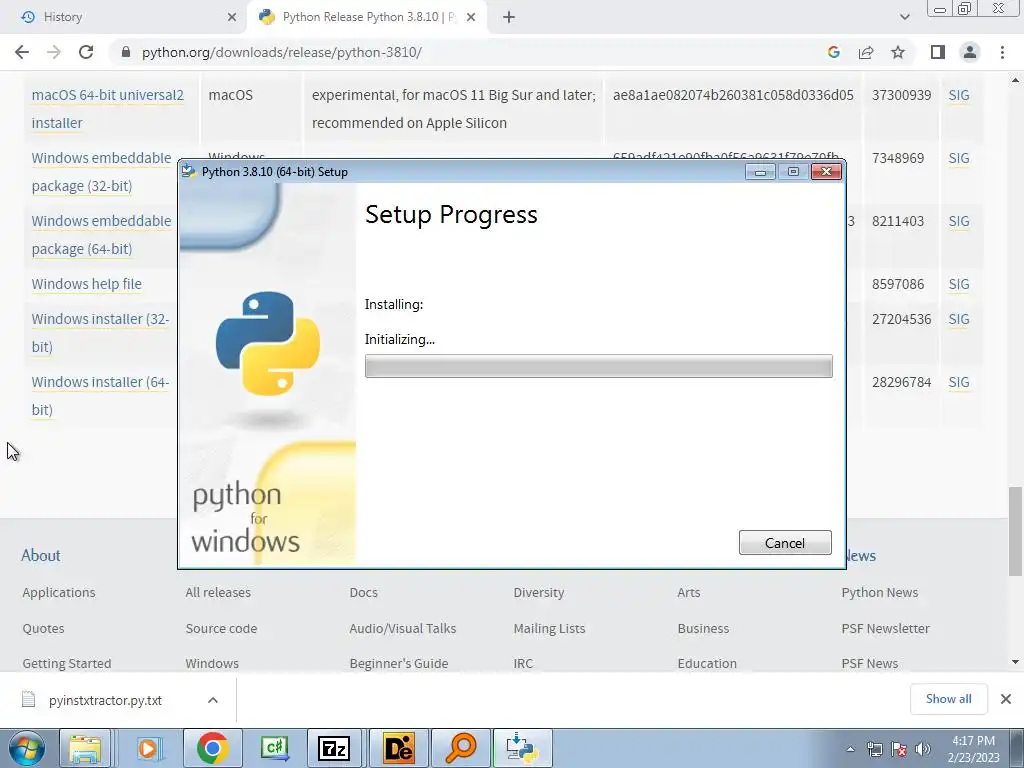Open All releases footer link
Viewport: 1024px width, 768px height.
218,593
